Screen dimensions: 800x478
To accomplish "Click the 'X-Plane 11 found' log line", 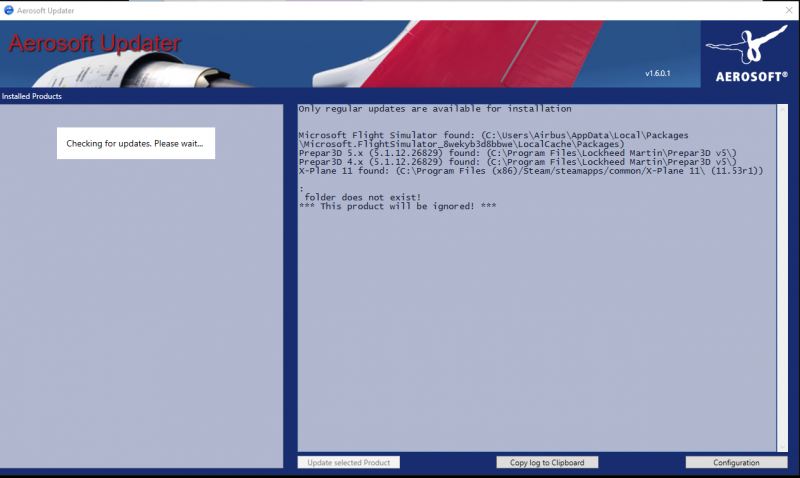I will point(531,171).
